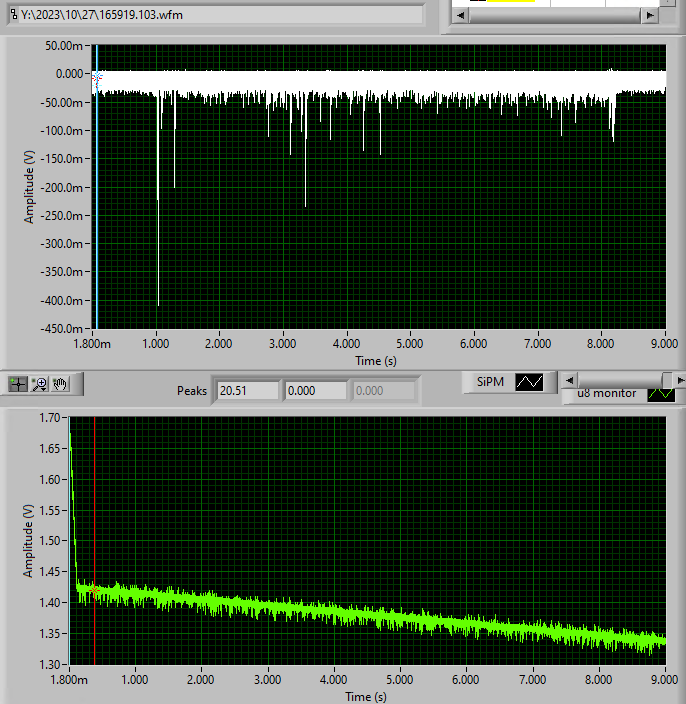
Task: Click the SiPM graph 1.800m x-axis start value
Action: (92, 344)
